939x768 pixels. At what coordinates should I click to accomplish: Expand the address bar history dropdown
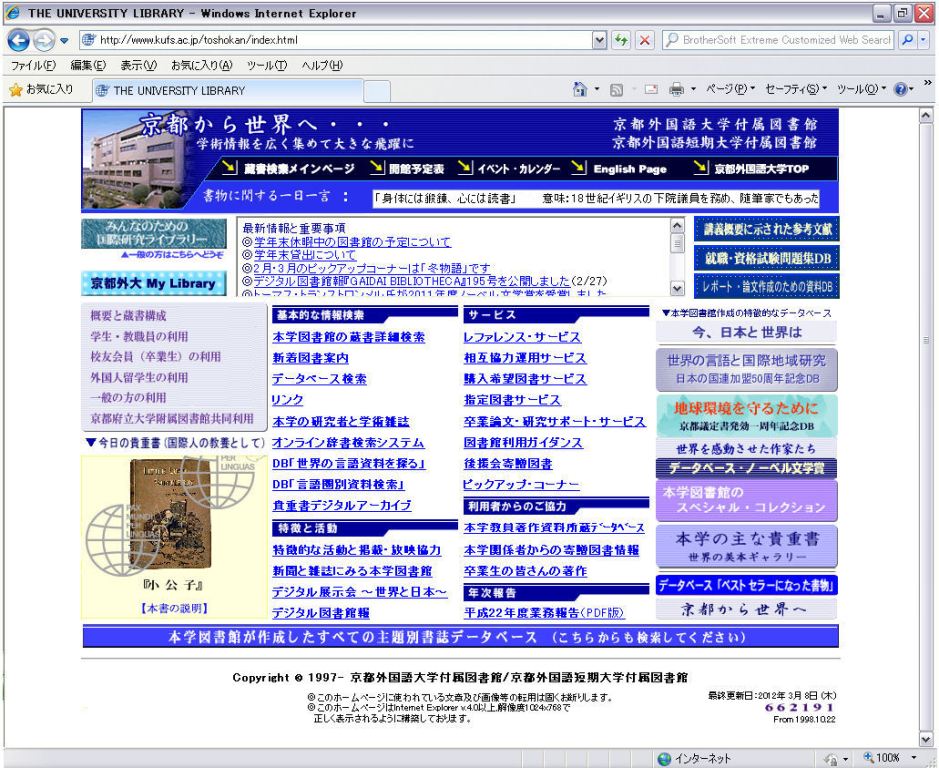[x=598, y=41]
